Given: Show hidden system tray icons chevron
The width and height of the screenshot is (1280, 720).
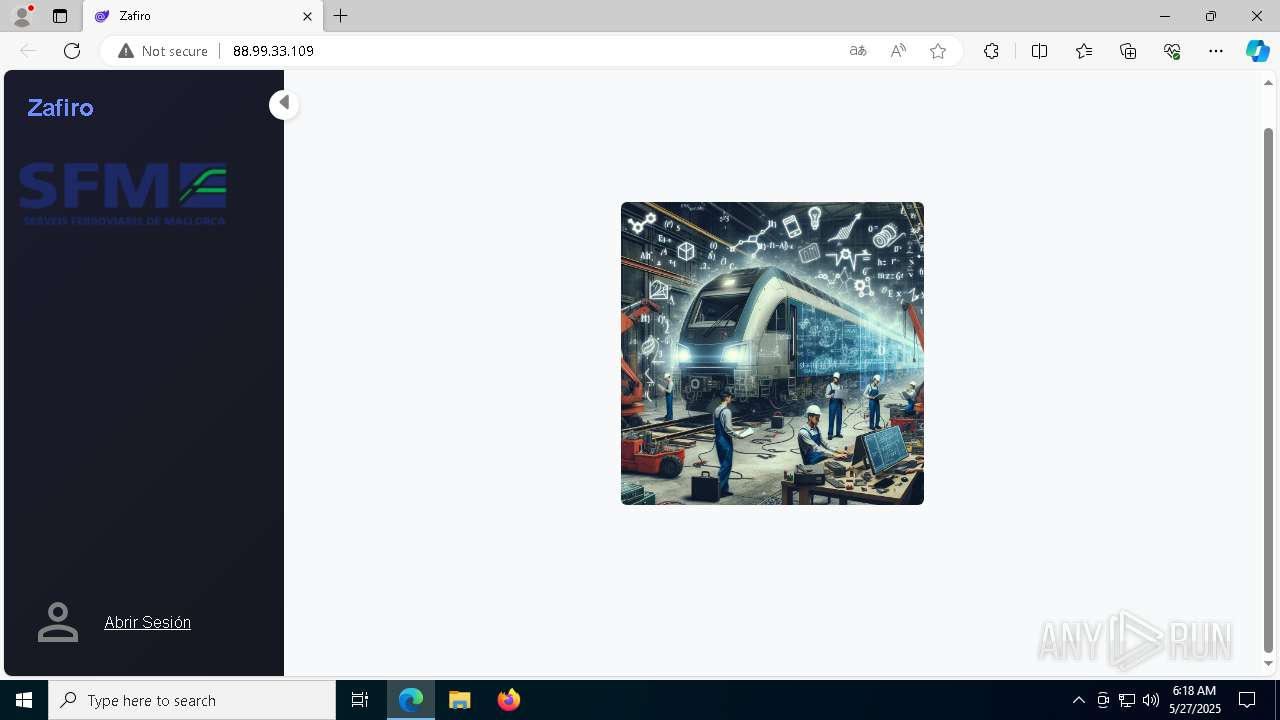Looking at the screenshot, I should [x=1078, y=700].
